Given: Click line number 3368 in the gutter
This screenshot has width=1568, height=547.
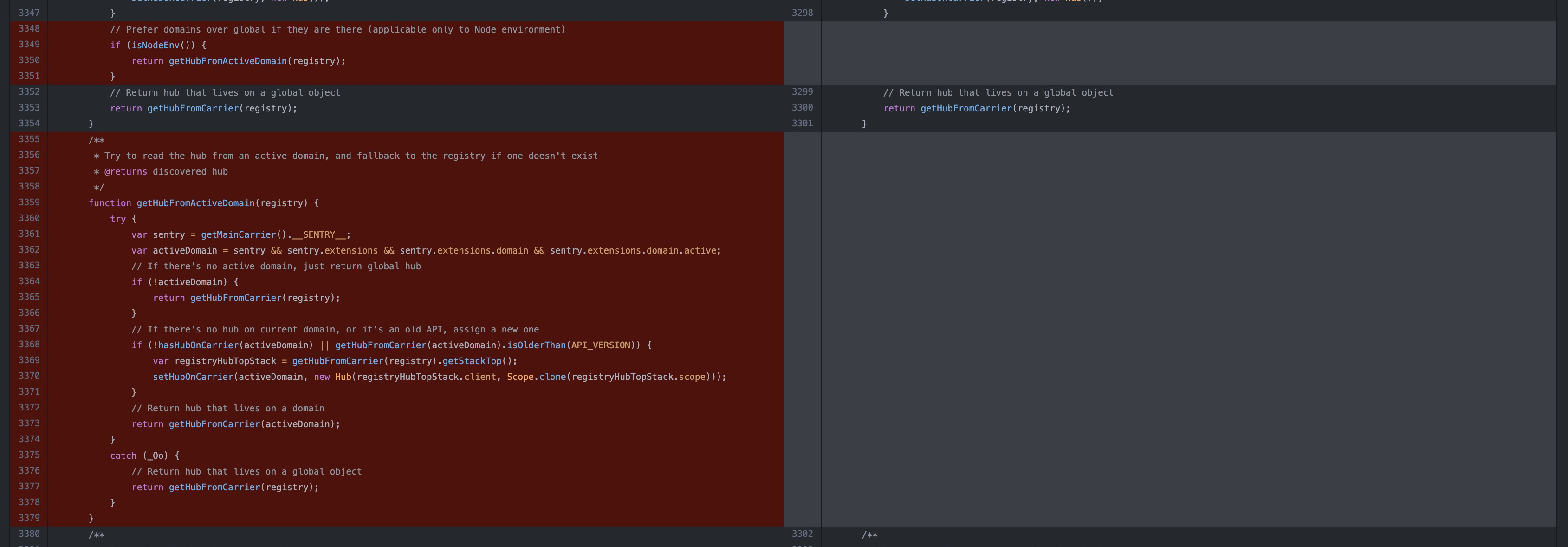Looking at the screenshot, I should pyautogui.click(x=29, y=345).
